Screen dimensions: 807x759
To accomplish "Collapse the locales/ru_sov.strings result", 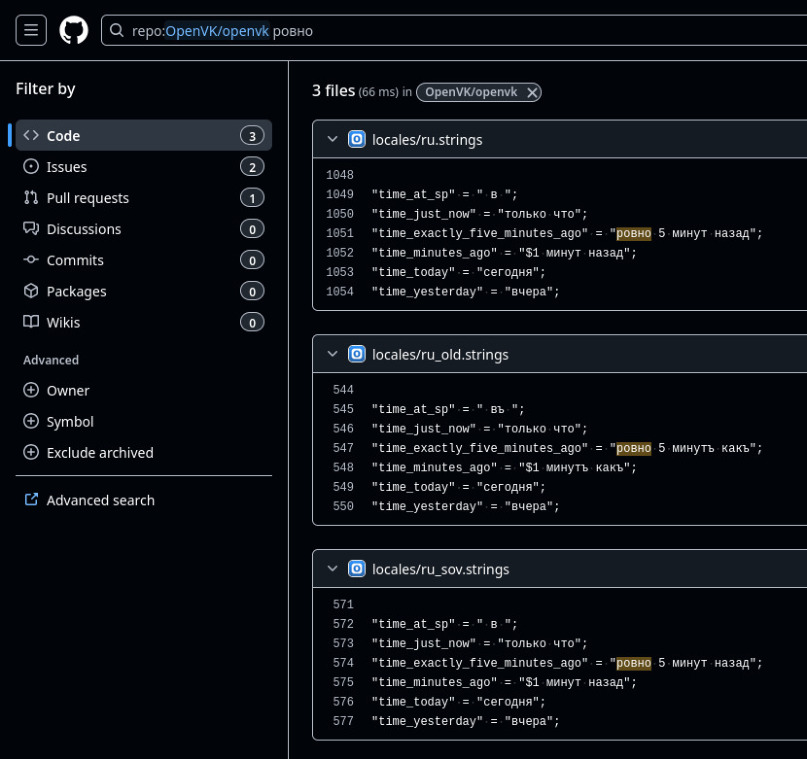I will 332,569.
